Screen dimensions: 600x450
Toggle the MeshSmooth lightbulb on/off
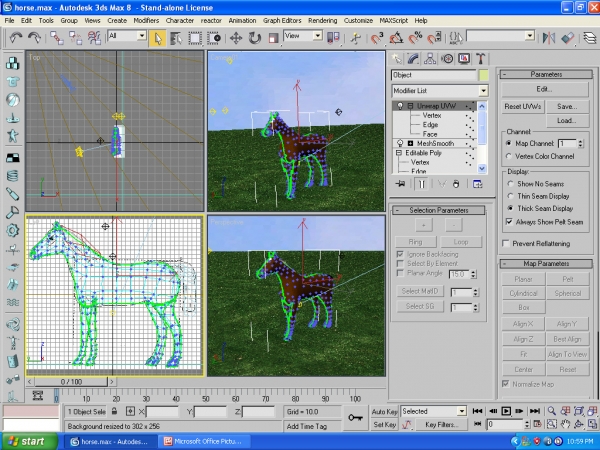pyautogui.click(x=400, y=143)
